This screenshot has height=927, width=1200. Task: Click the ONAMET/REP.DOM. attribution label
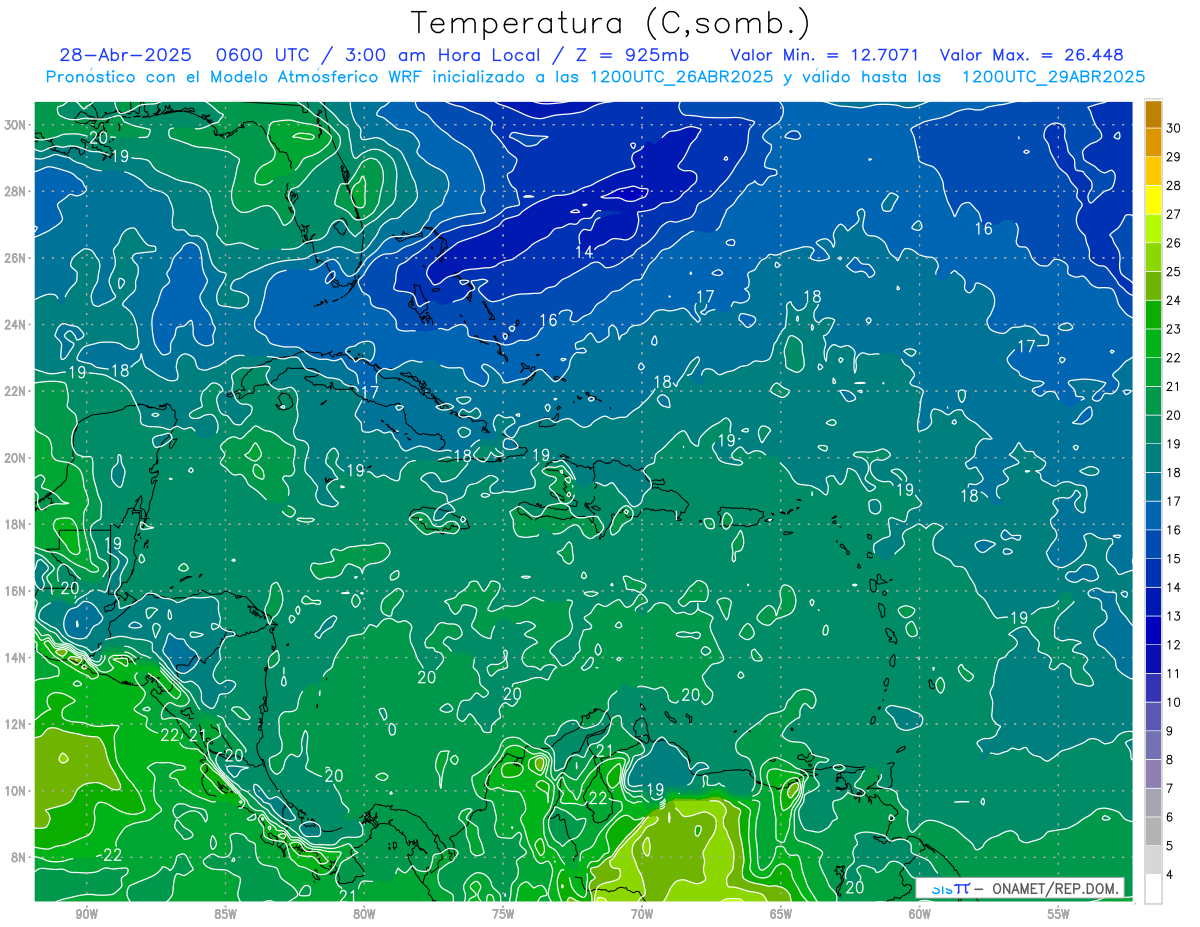(1055, 888)
